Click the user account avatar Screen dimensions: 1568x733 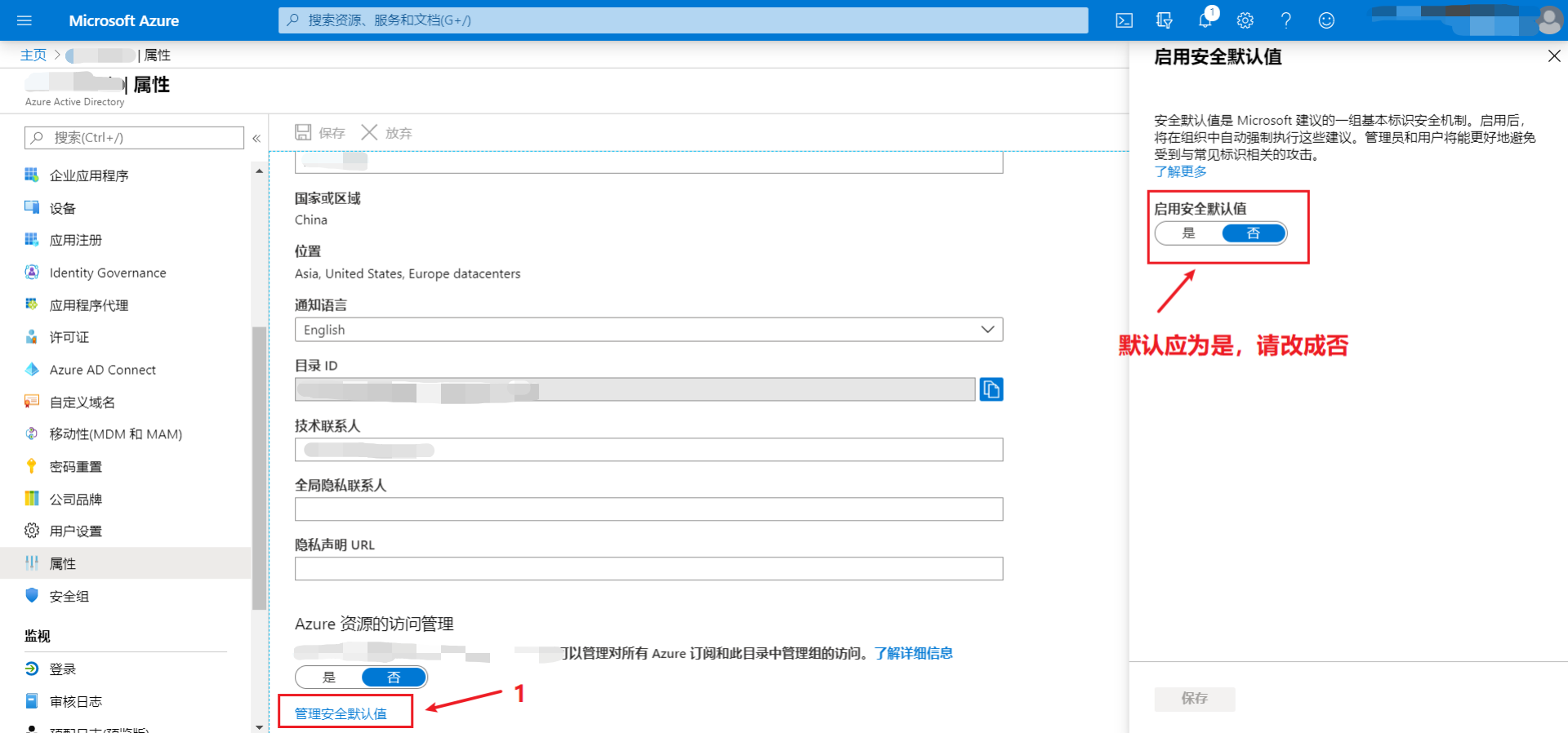click(x=1549, y=20)
